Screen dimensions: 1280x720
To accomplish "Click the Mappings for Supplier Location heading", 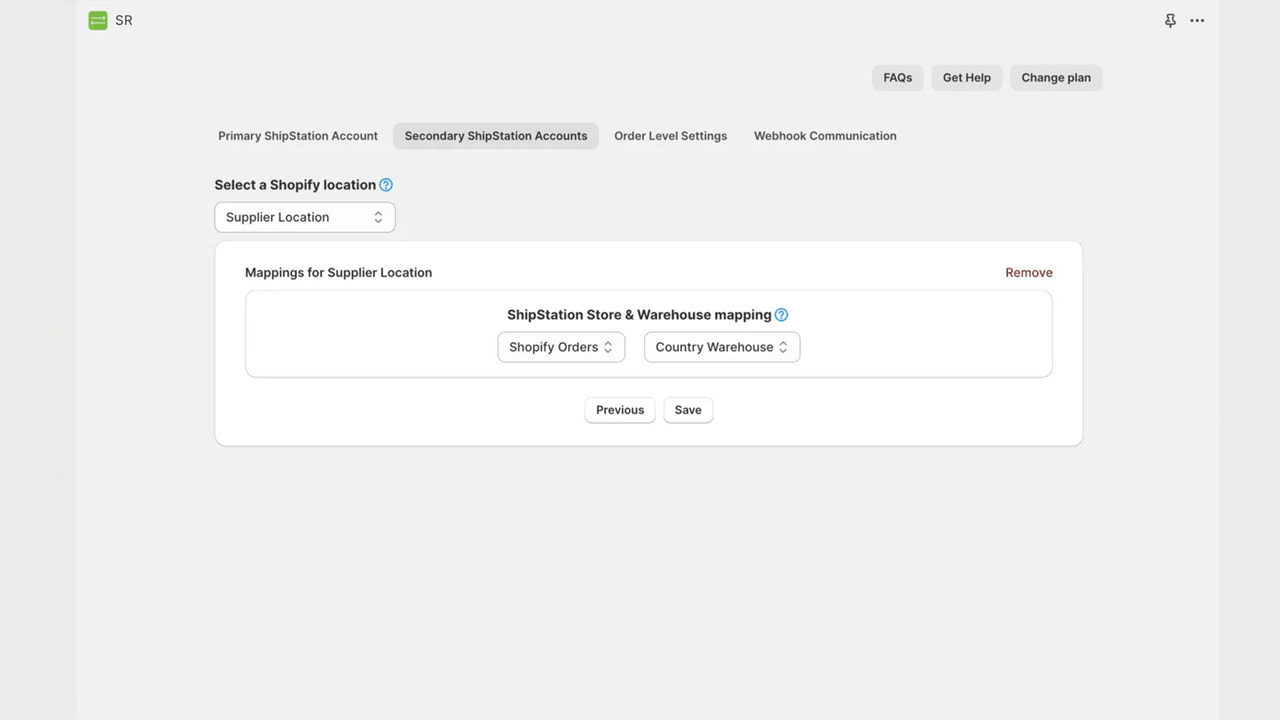I will point(339,273).
